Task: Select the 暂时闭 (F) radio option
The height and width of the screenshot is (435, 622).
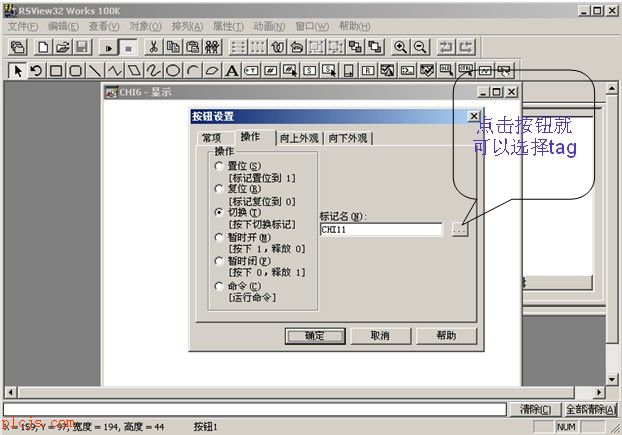Action: (242, 261)
